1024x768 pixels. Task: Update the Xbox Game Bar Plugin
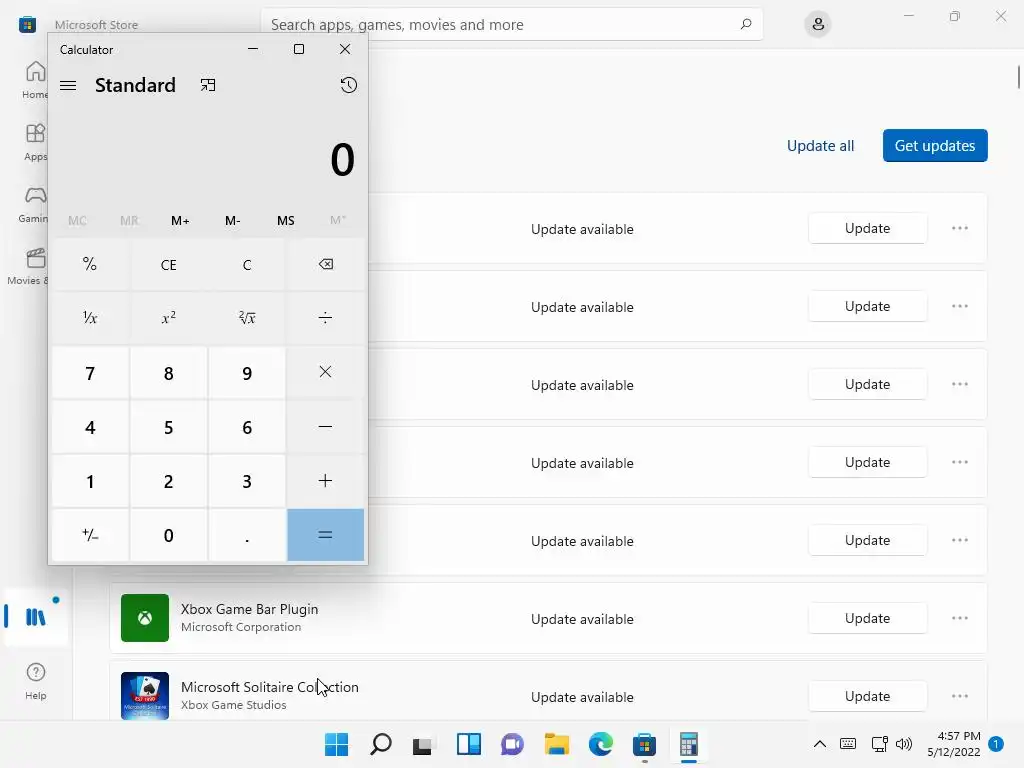pos(867,618)
